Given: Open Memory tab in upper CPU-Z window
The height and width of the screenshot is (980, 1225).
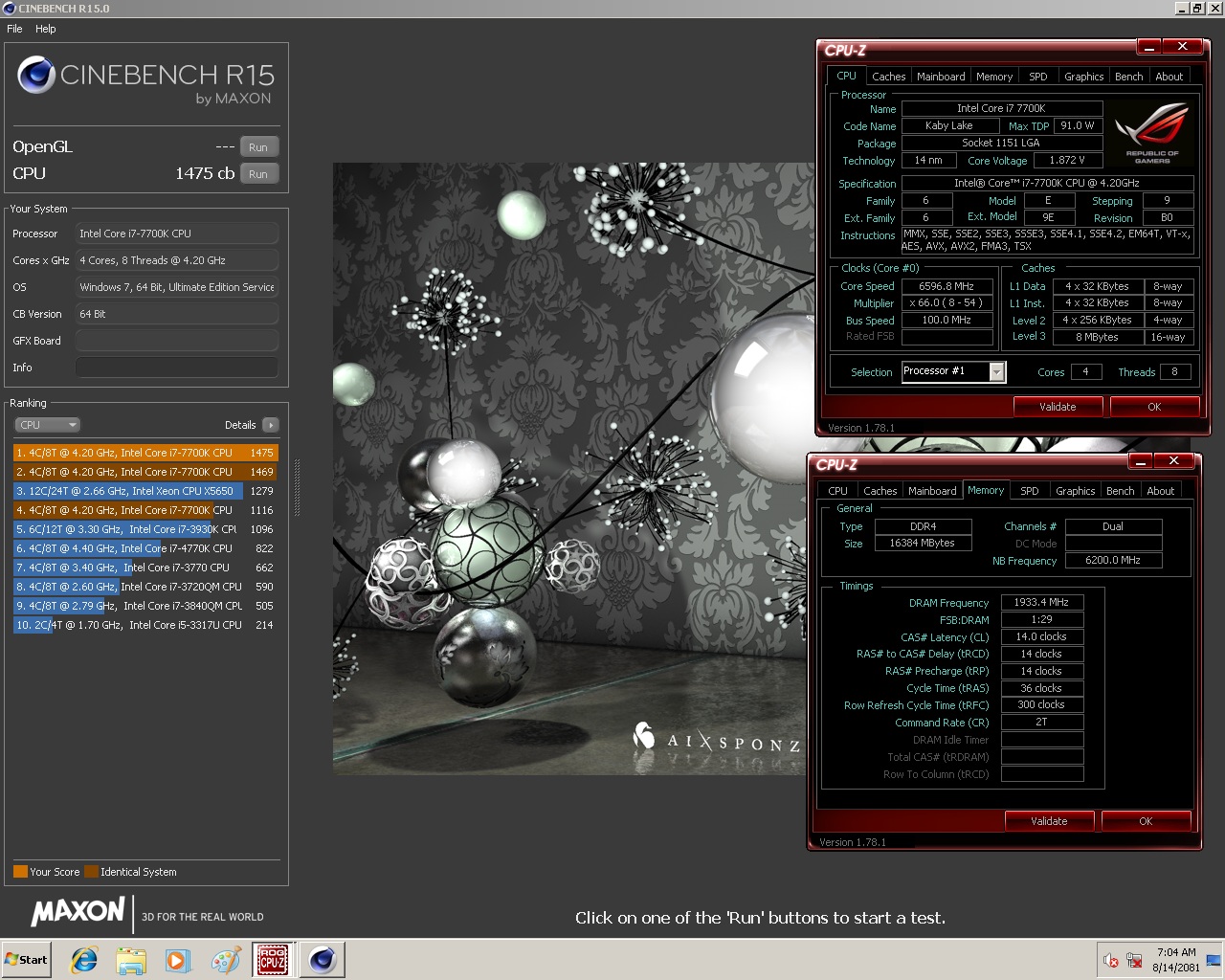Looking at the screenshot, I should coord(994,77).
